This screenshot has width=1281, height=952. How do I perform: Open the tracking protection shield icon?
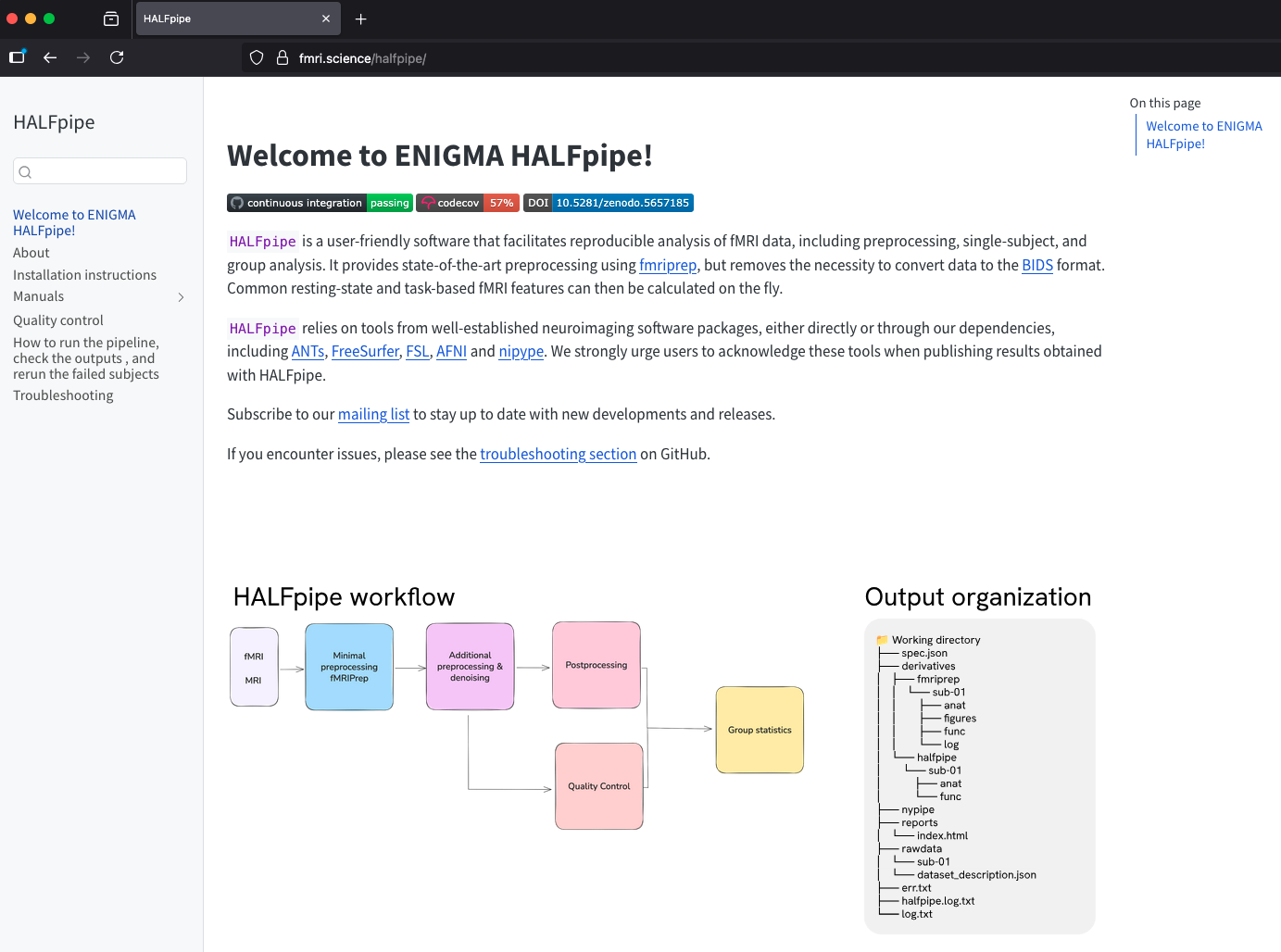pyautogui.click(x=256, y=57)
